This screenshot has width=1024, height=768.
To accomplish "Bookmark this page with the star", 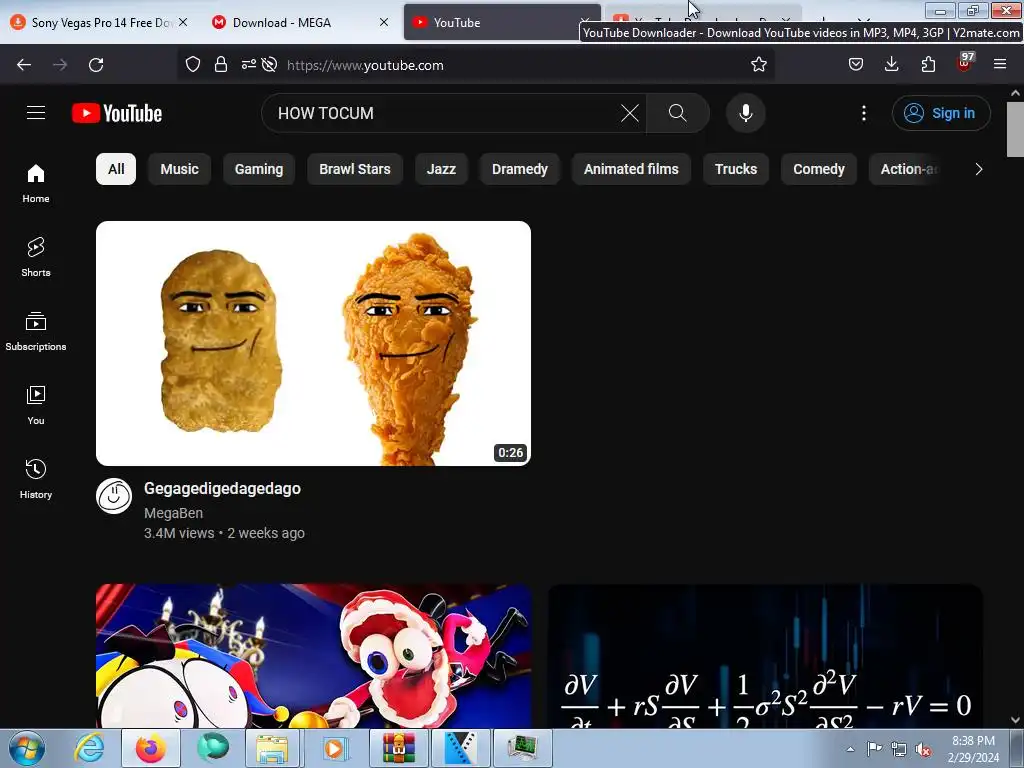I will pos(758,65).
